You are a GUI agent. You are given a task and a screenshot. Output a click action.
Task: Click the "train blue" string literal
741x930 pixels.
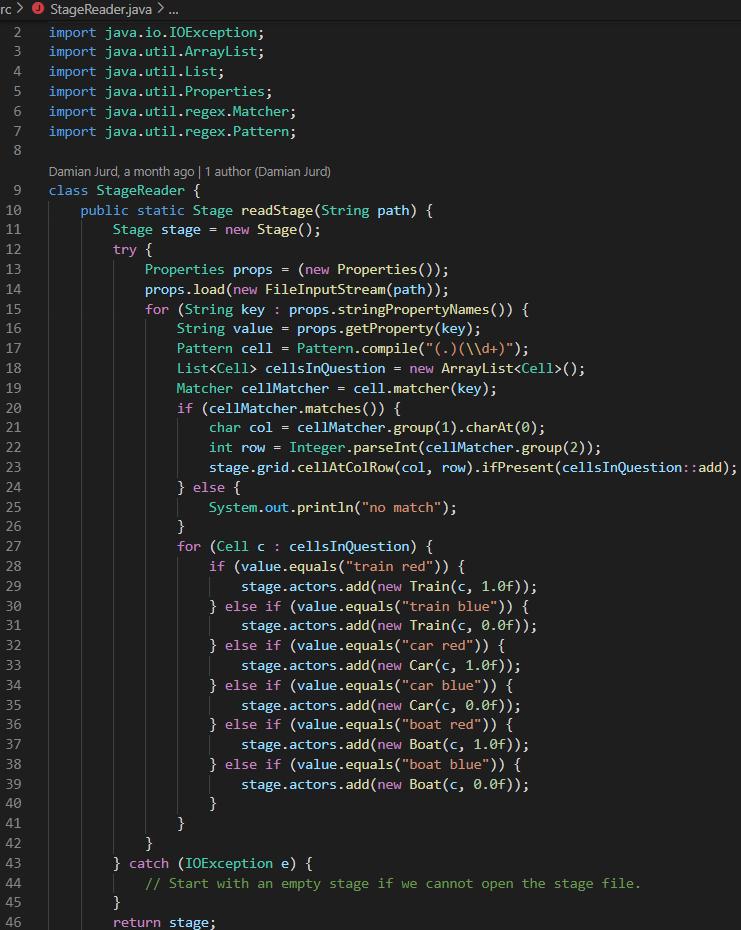(x=449, y=606)
